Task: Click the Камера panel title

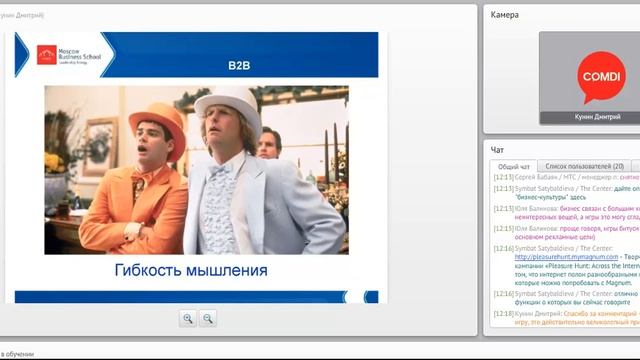Action: 504,15
